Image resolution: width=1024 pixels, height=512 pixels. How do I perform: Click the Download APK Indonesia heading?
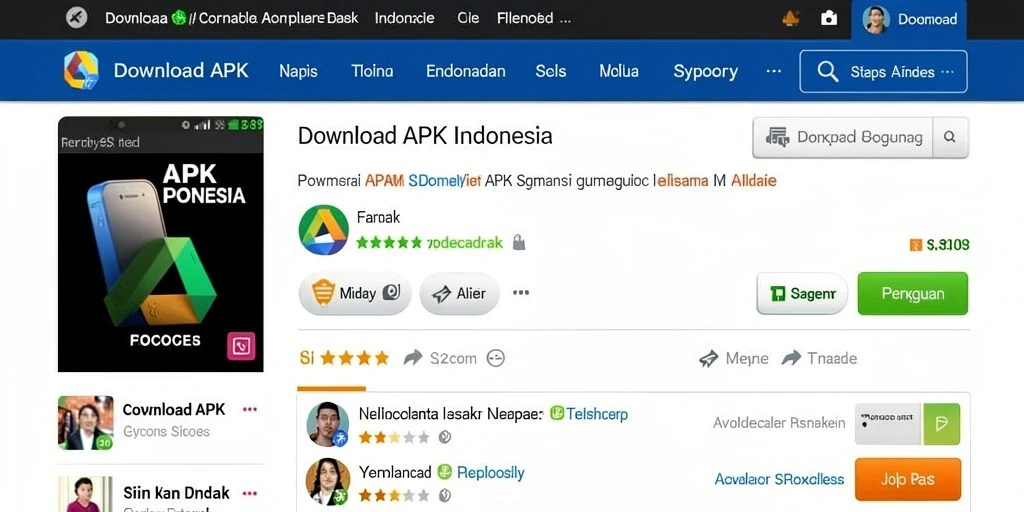point(425,136)
